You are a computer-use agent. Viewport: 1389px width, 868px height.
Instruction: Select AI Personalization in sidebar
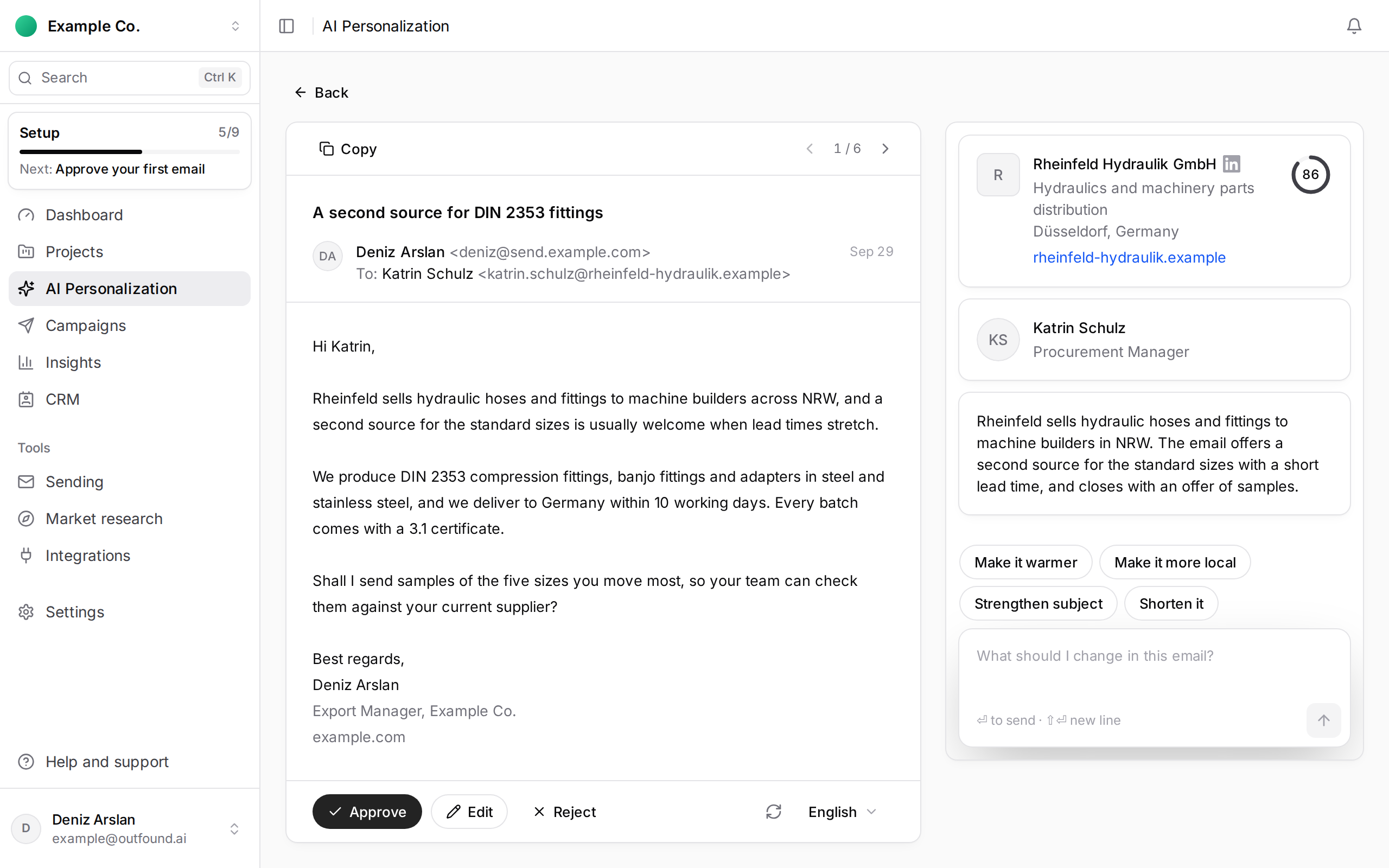(x=130, y=288)
